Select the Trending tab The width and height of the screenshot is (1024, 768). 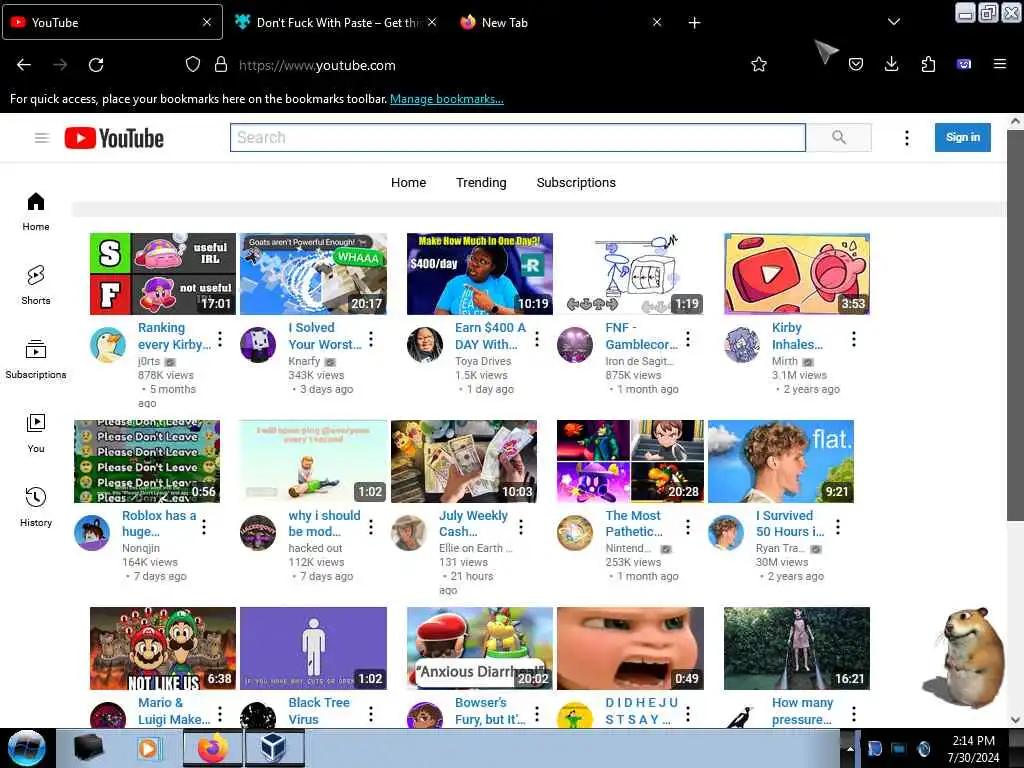[x=481, y=183]
